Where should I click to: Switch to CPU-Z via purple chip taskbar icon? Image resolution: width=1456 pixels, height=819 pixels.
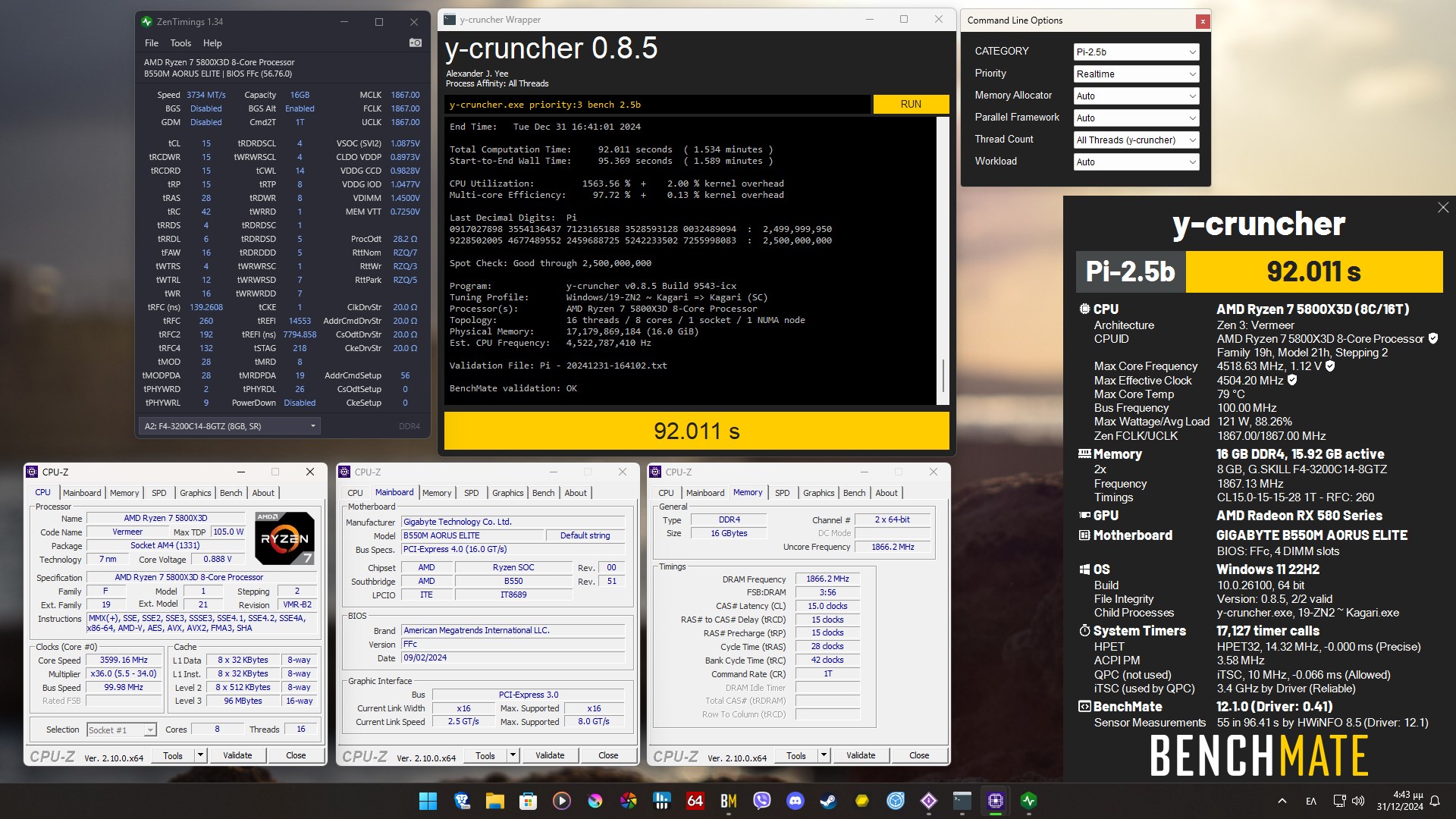point(995,801)
